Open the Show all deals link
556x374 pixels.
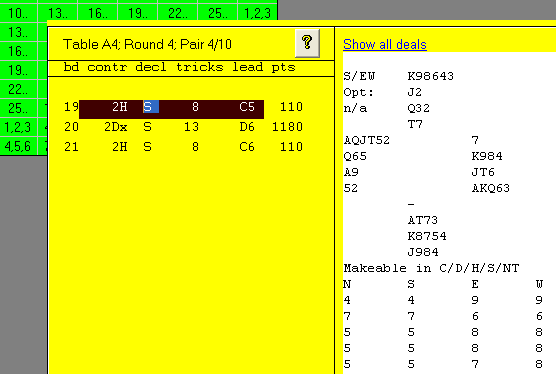pos(385,45)
